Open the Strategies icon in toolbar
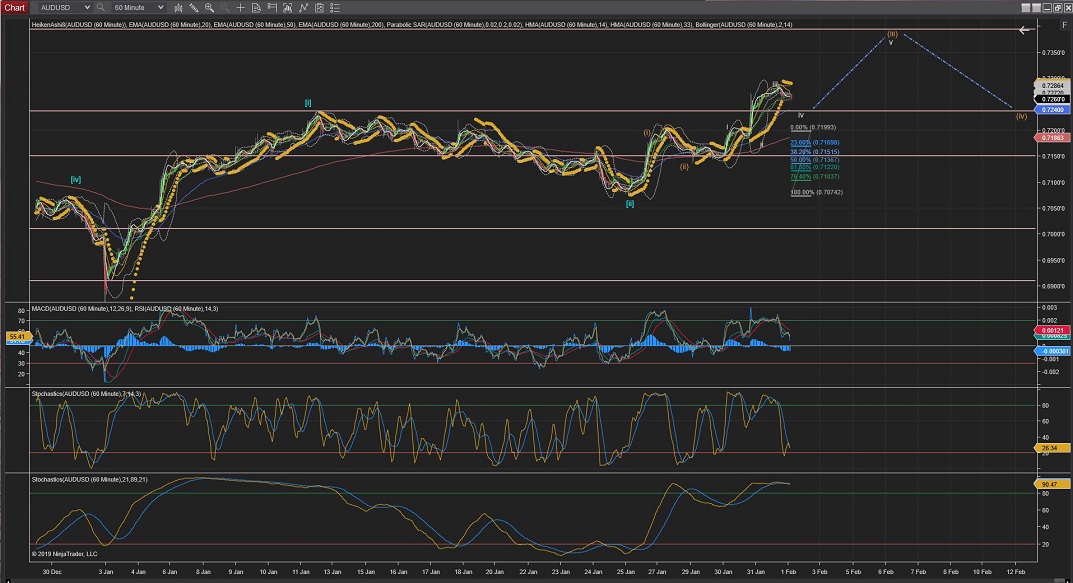Viewport: 1073px width, 583px height. click(x=319, y=8)
